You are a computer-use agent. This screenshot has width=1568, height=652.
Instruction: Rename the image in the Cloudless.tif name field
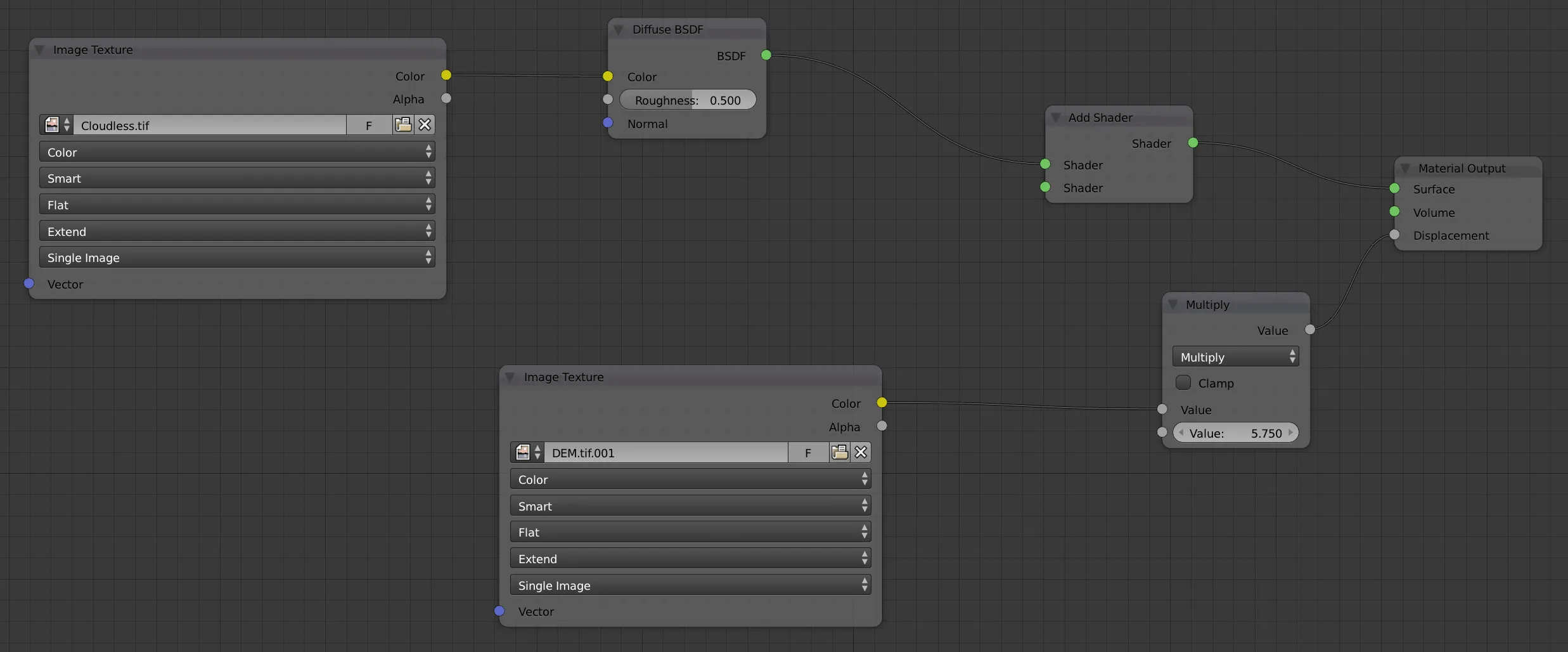[209, 125]
